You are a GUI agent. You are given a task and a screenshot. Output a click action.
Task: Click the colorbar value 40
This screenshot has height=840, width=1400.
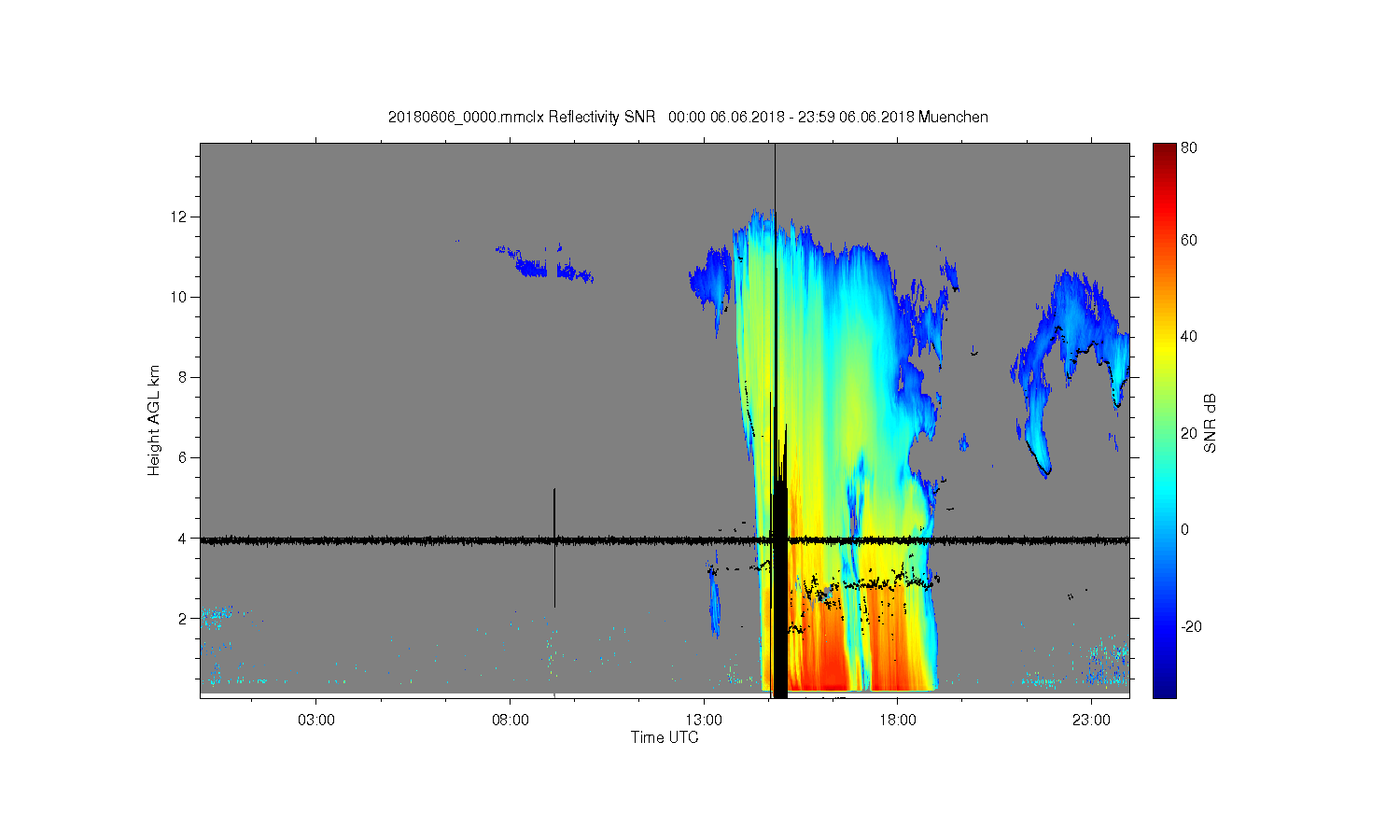(1188, 337)
